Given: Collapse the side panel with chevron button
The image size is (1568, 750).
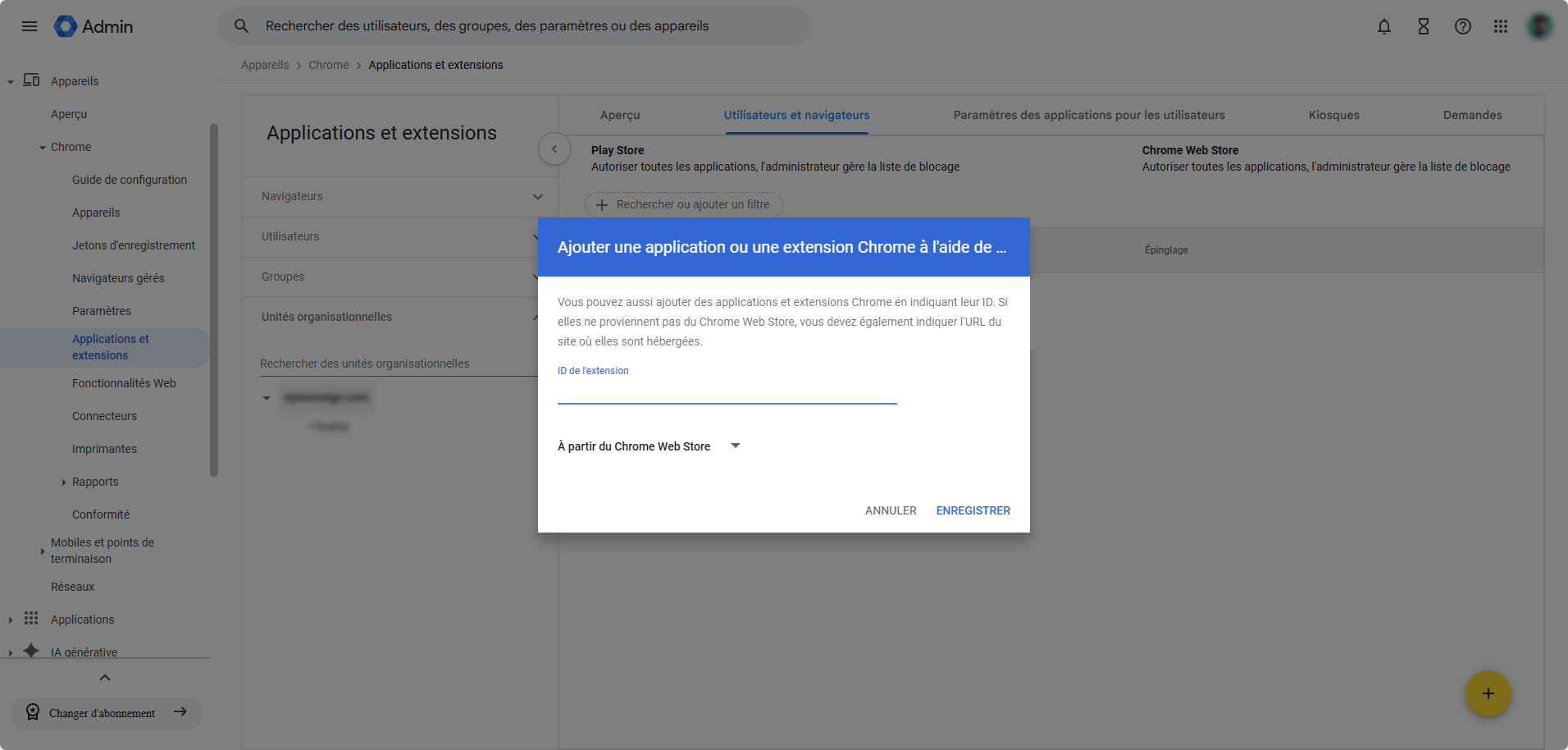Looking at the screenshot, I should click(x=554, y=149).
